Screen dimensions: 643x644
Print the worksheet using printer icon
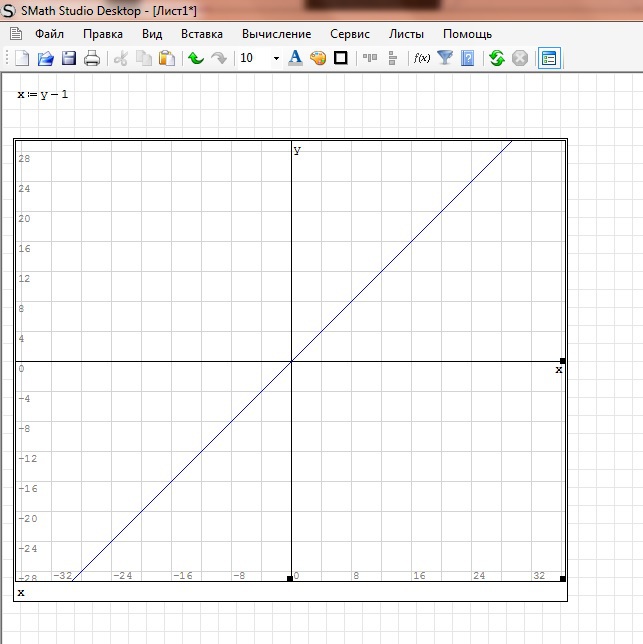pyautogui.click(x=92, y=58)
